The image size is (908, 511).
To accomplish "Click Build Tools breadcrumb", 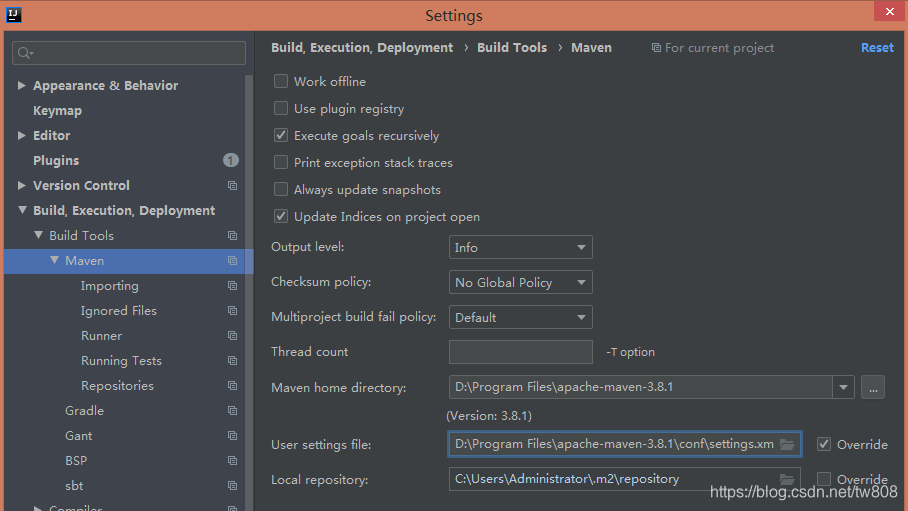I will coord(512,48).
